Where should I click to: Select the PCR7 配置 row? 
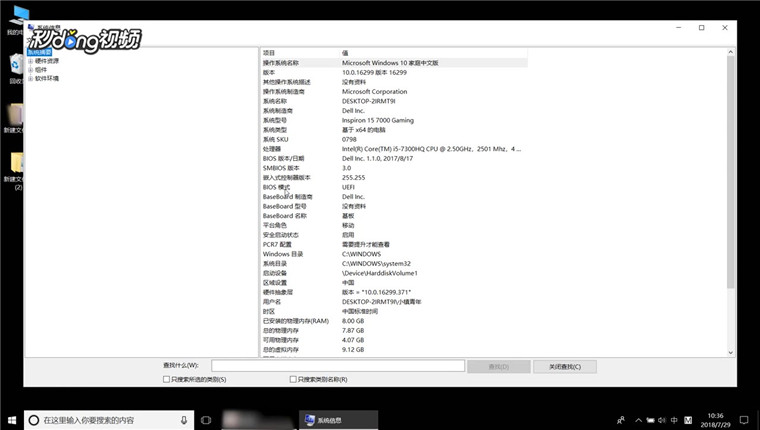click(394, 244)
